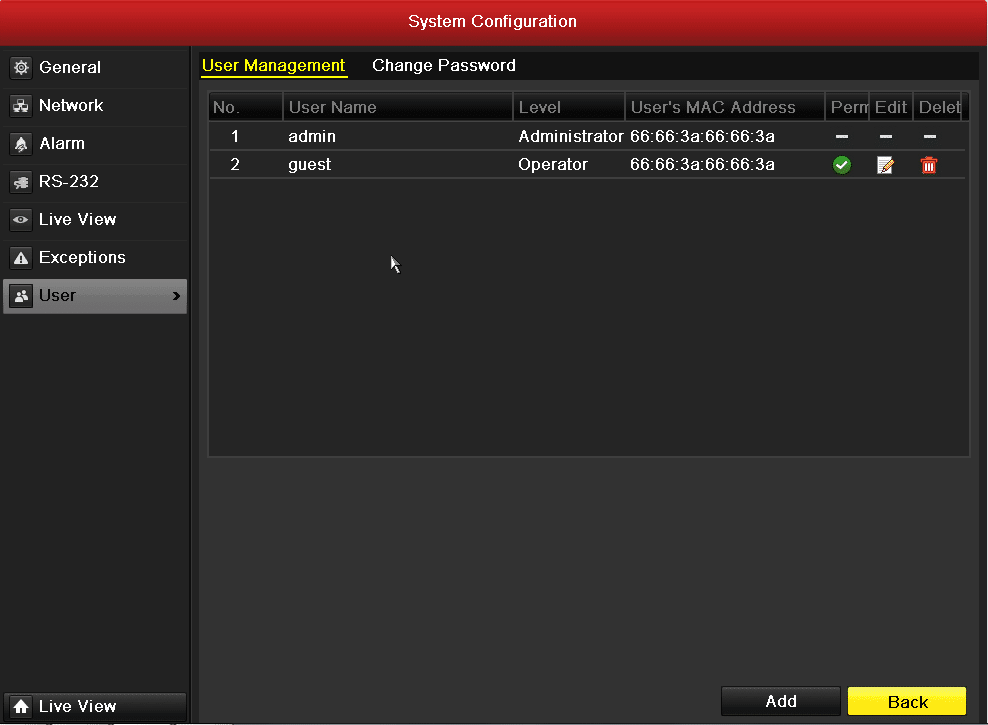Click the eye icon beside Live View
The height and width of the screenshot is (725, 988).
(21, 219)
